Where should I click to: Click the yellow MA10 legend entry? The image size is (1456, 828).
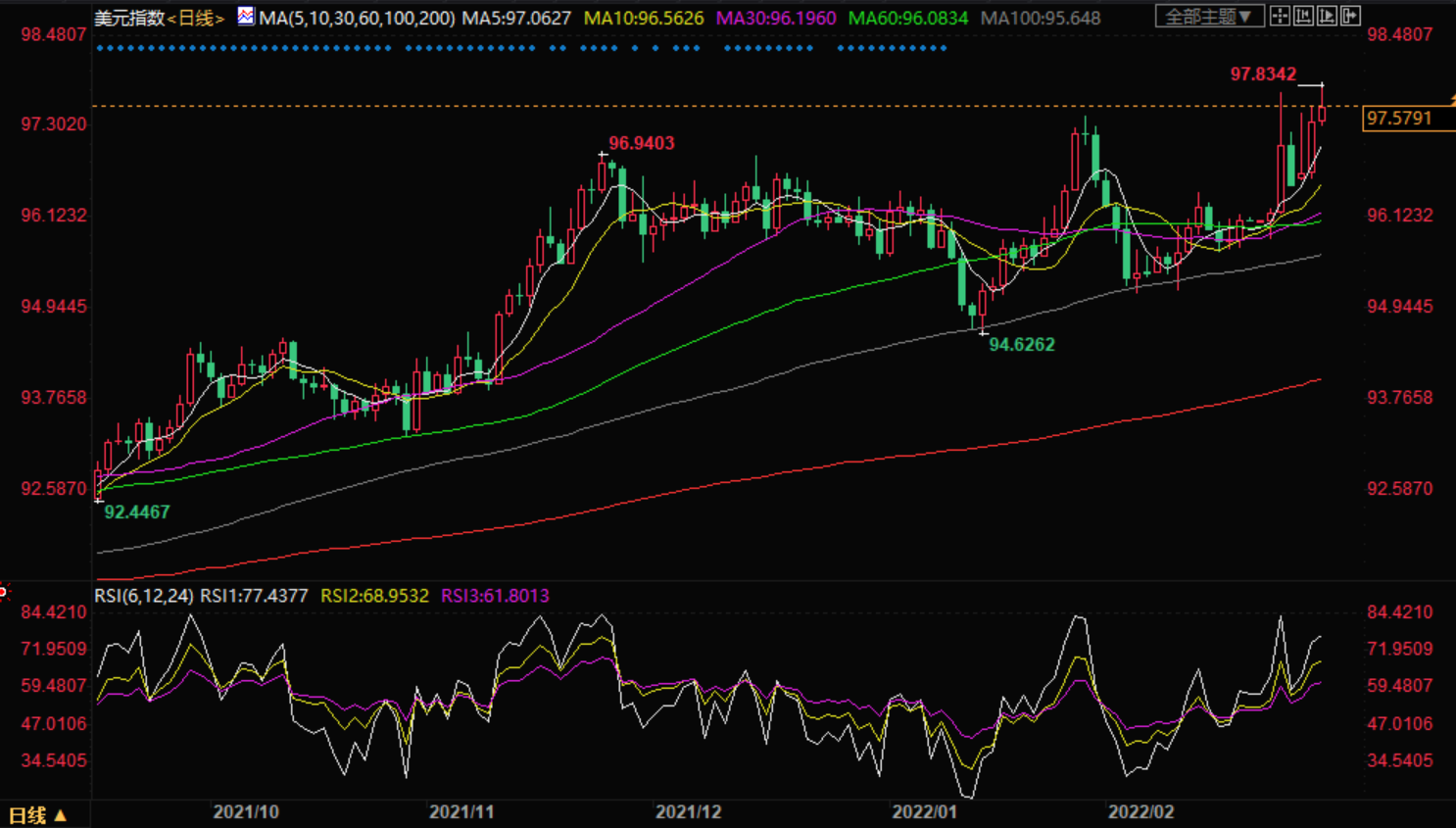(x=643, y=18)
